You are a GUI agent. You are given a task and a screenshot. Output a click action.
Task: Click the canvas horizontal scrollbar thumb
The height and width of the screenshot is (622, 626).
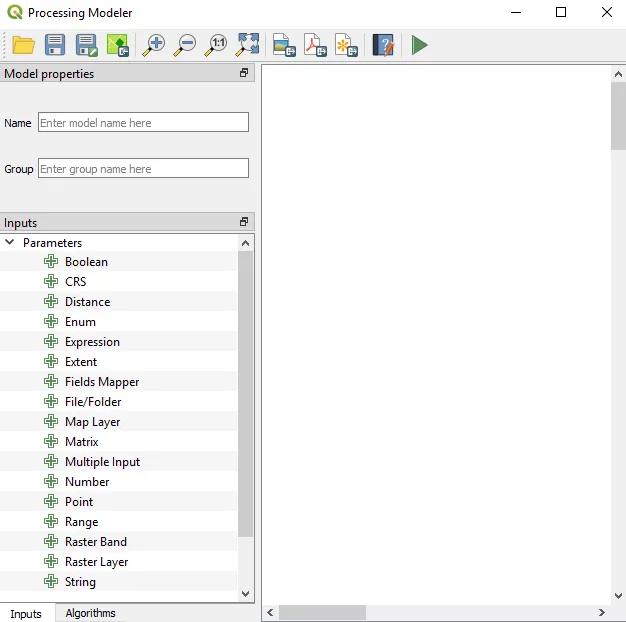(322, 612)
